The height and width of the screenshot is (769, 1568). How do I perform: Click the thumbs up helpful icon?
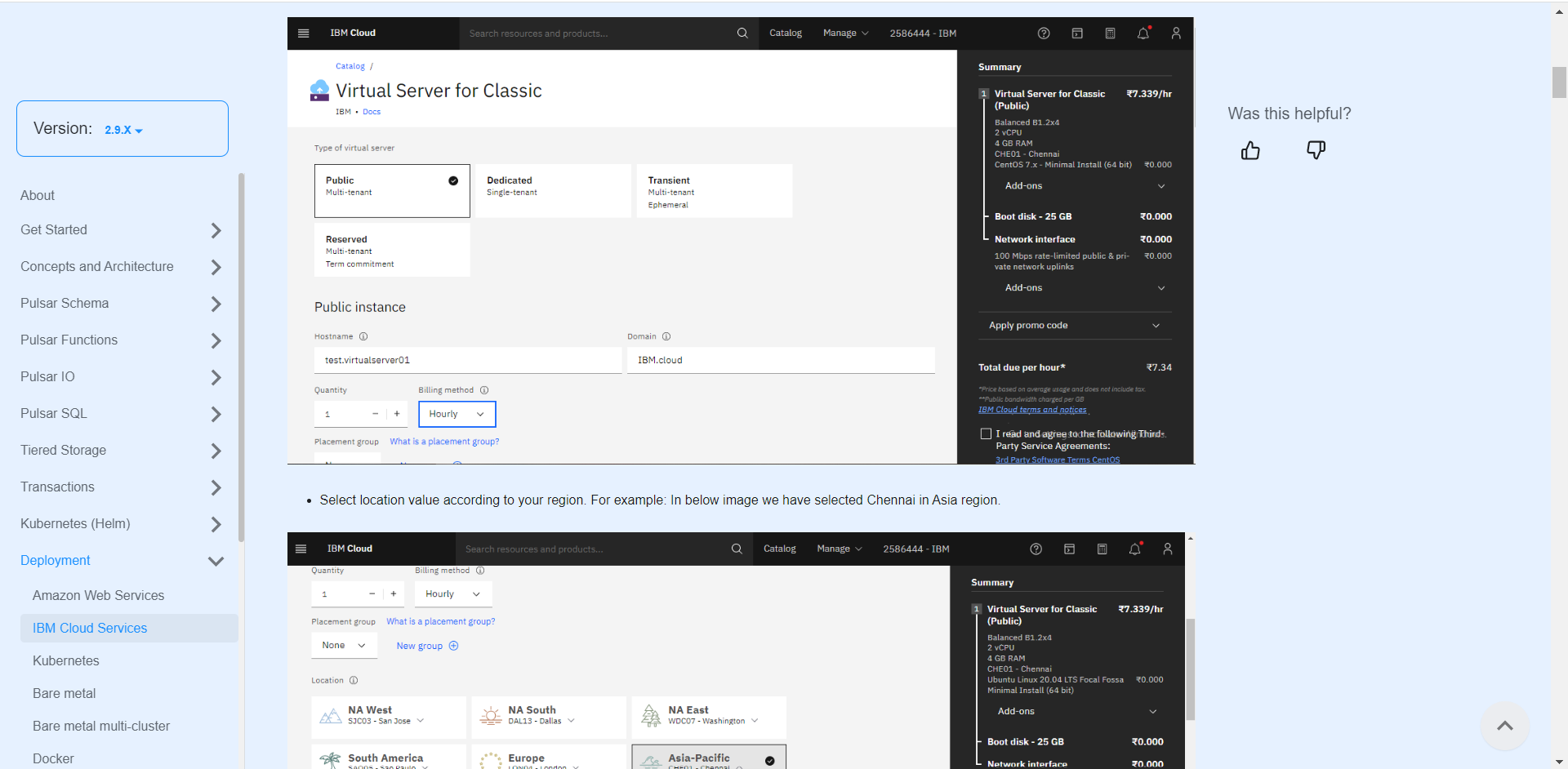(1250, 150)
